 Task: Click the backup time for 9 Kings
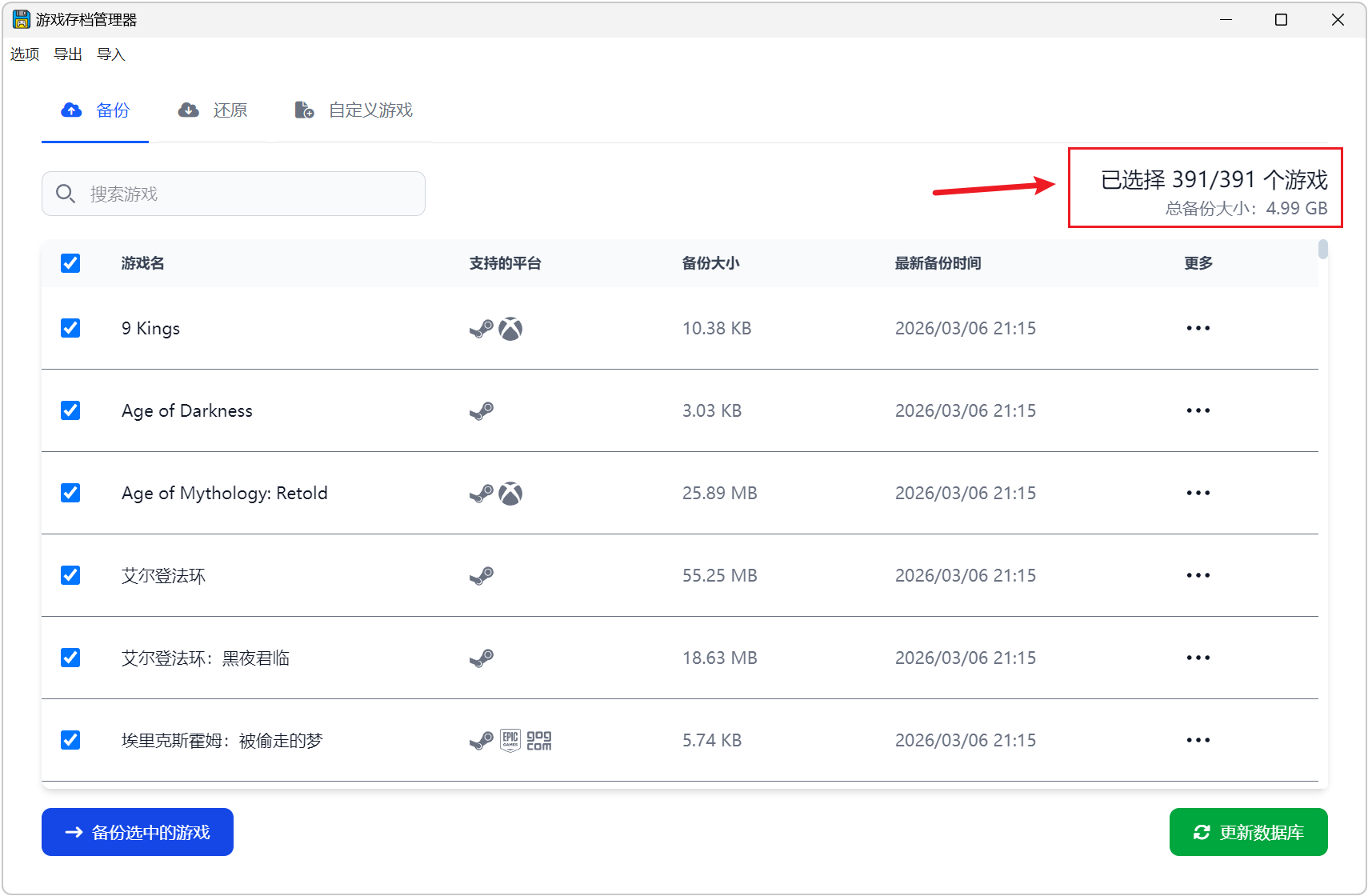(966, 328)
